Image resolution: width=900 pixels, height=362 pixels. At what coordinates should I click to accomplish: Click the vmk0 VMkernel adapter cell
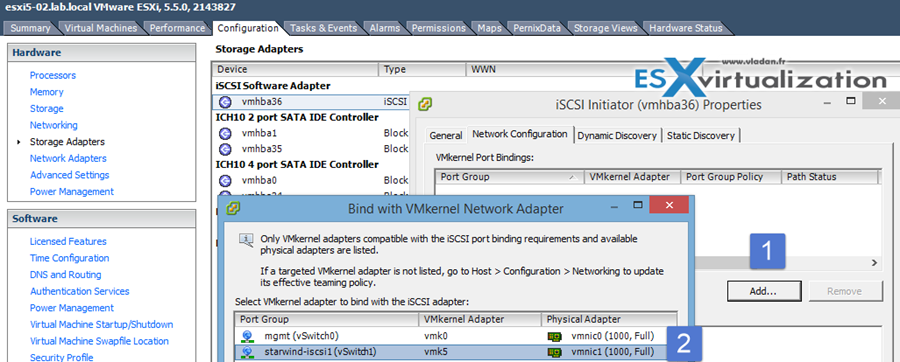pos(435,336)
